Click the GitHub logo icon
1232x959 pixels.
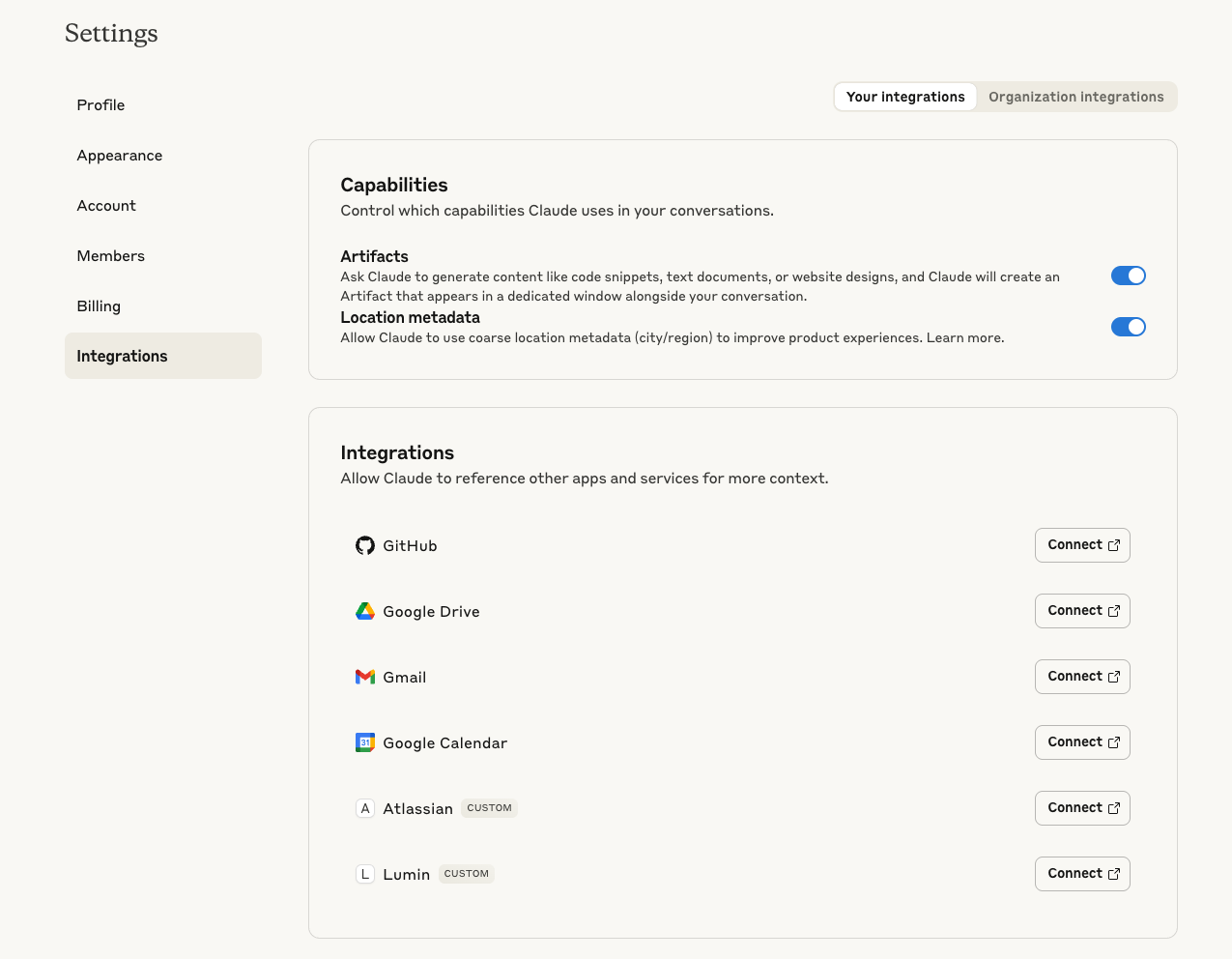pyautogui.click(x=364, y=544)
